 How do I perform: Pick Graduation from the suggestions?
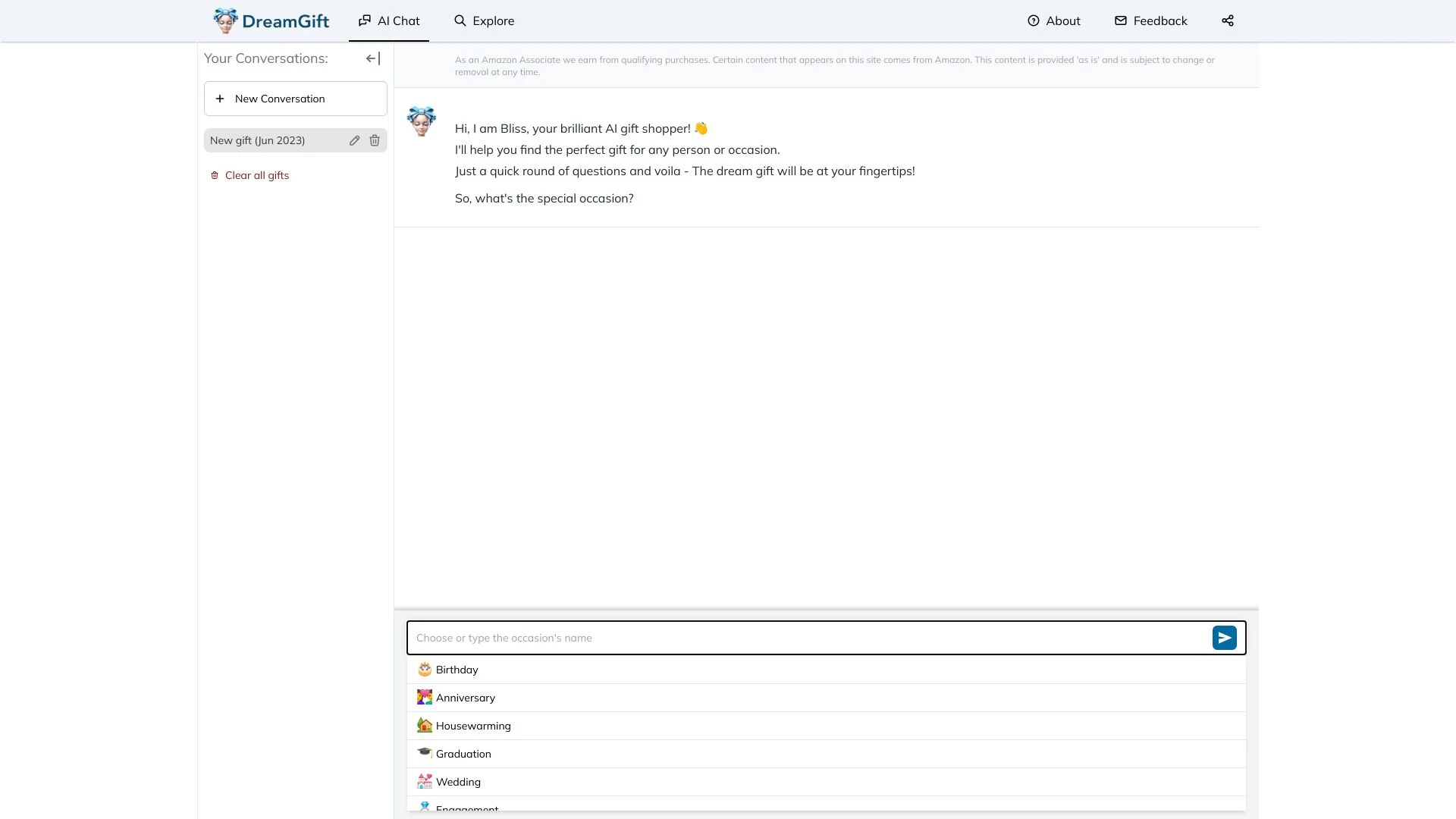[x=463, y=754]
